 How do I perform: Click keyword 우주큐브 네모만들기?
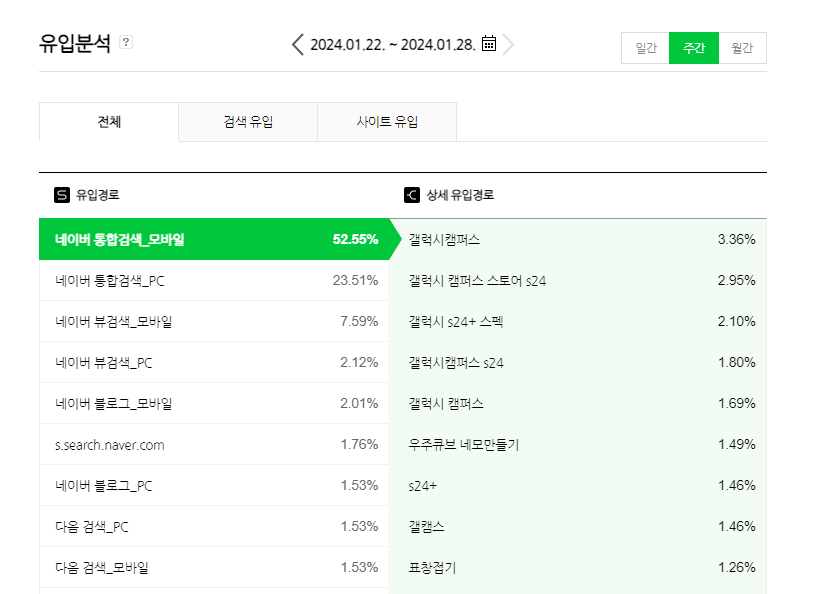[x=464, y=445]
